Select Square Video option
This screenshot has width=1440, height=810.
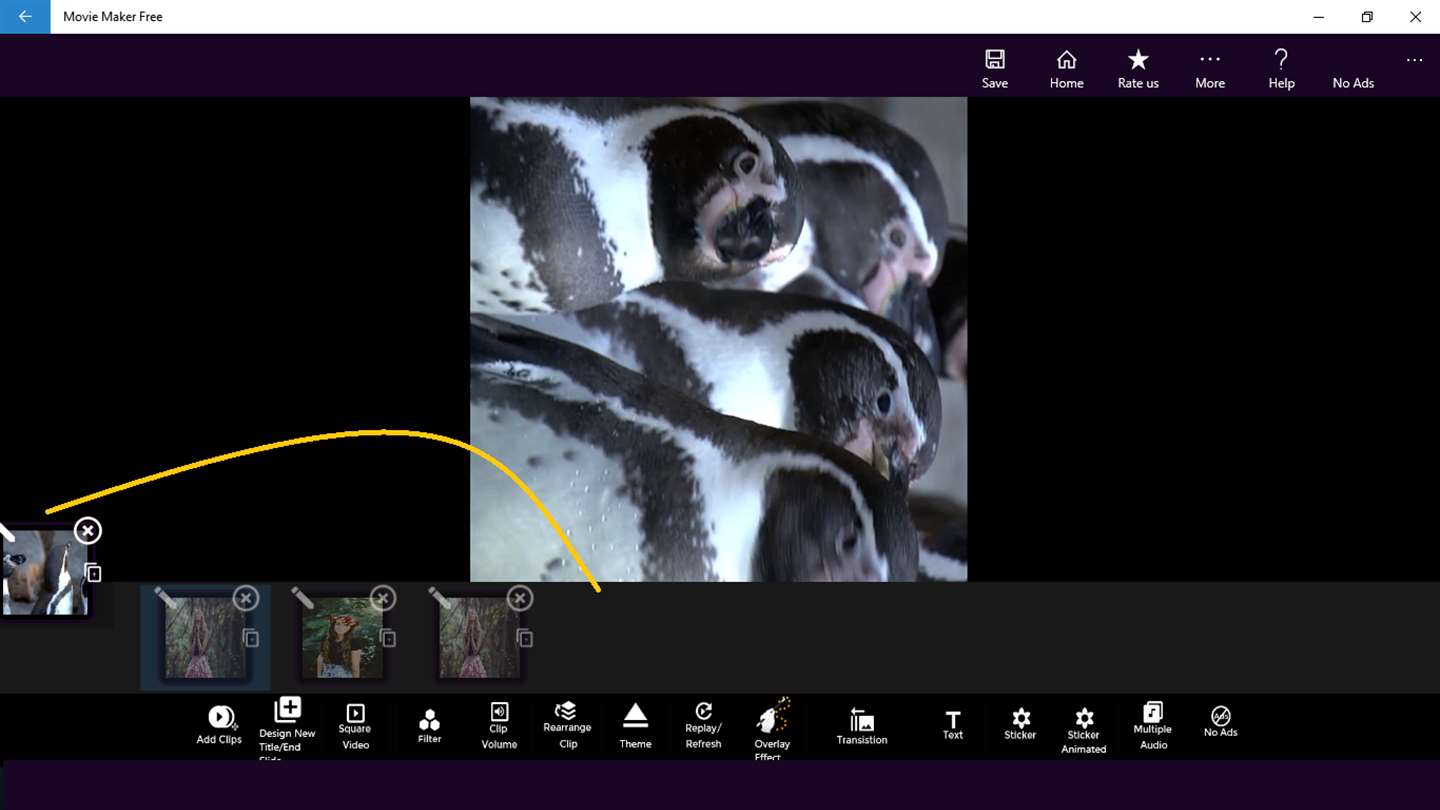click(x=355, y=726)
